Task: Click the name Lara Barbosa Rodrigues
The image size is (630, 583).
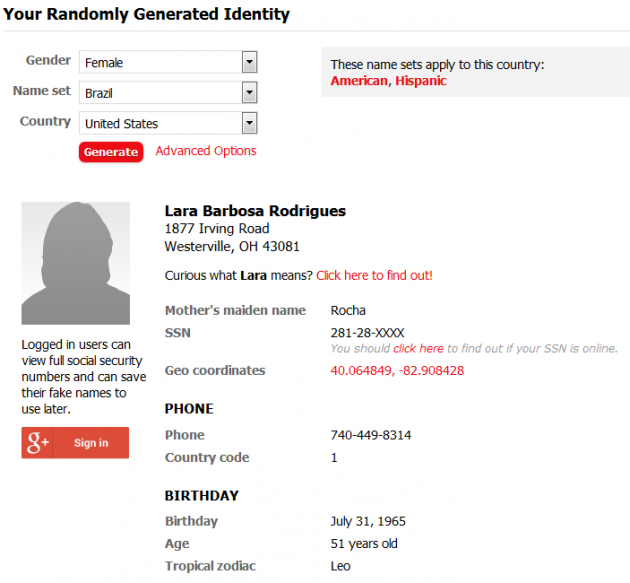Action: click(255, 211)
